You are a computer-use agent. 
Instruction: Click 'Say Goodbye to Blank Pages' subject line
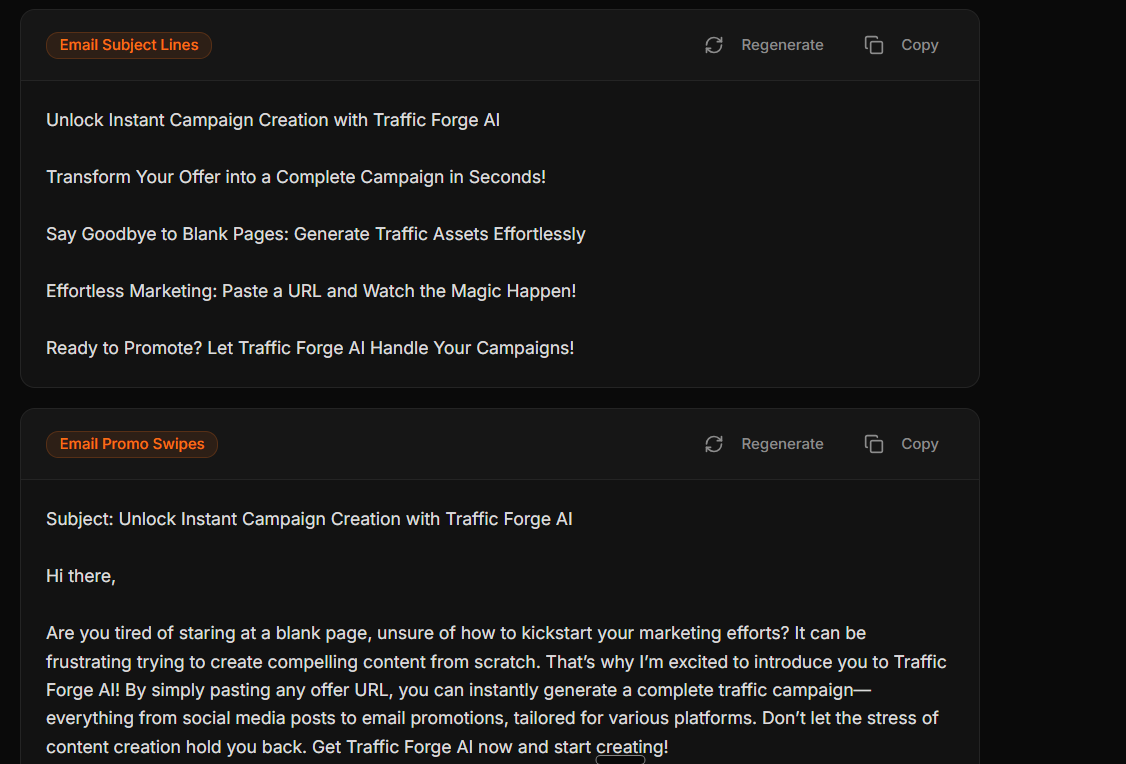(x=316, y=234)
